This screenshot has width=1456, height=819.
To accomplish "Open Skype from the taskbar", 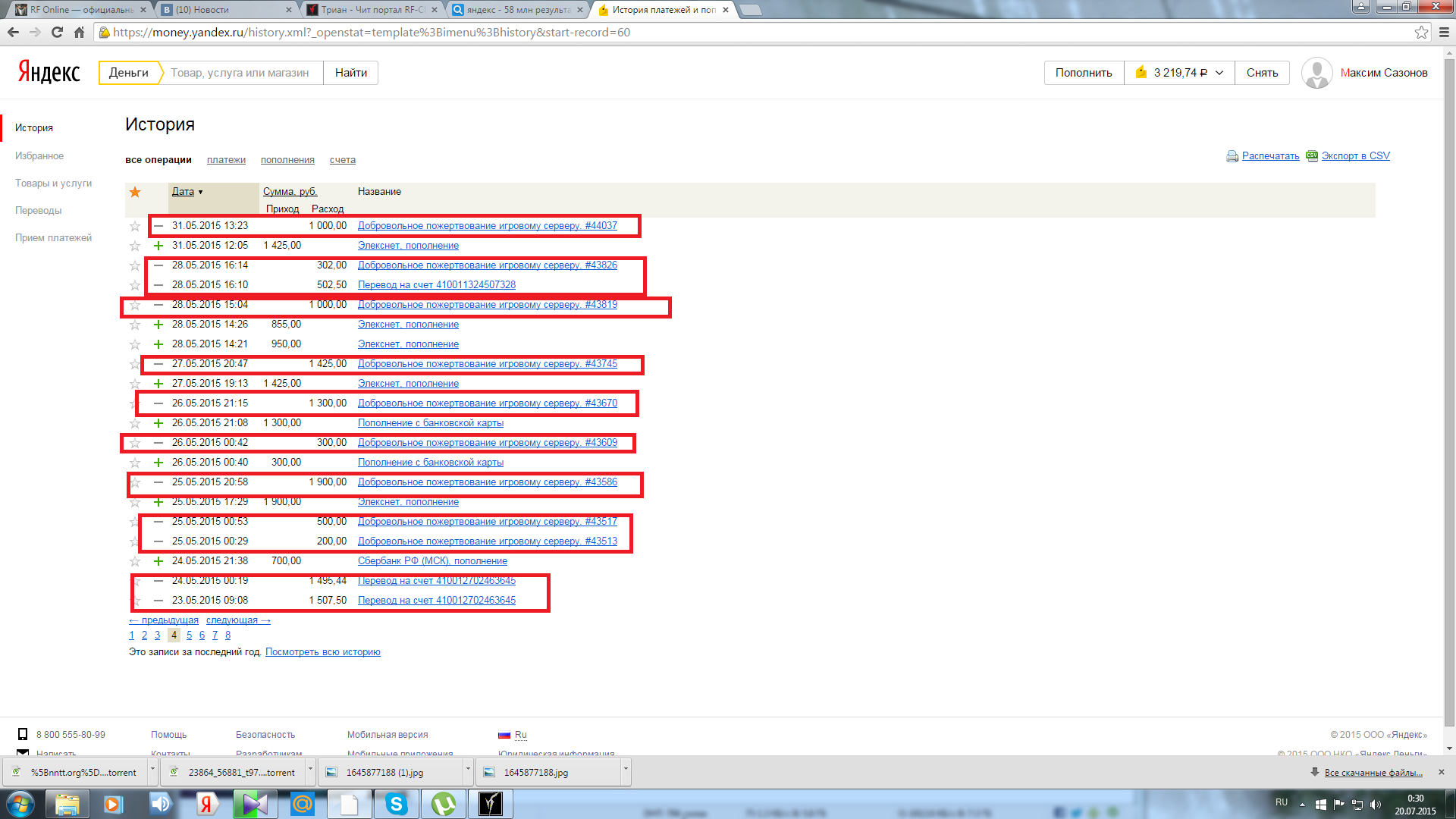I will (396, 804).
